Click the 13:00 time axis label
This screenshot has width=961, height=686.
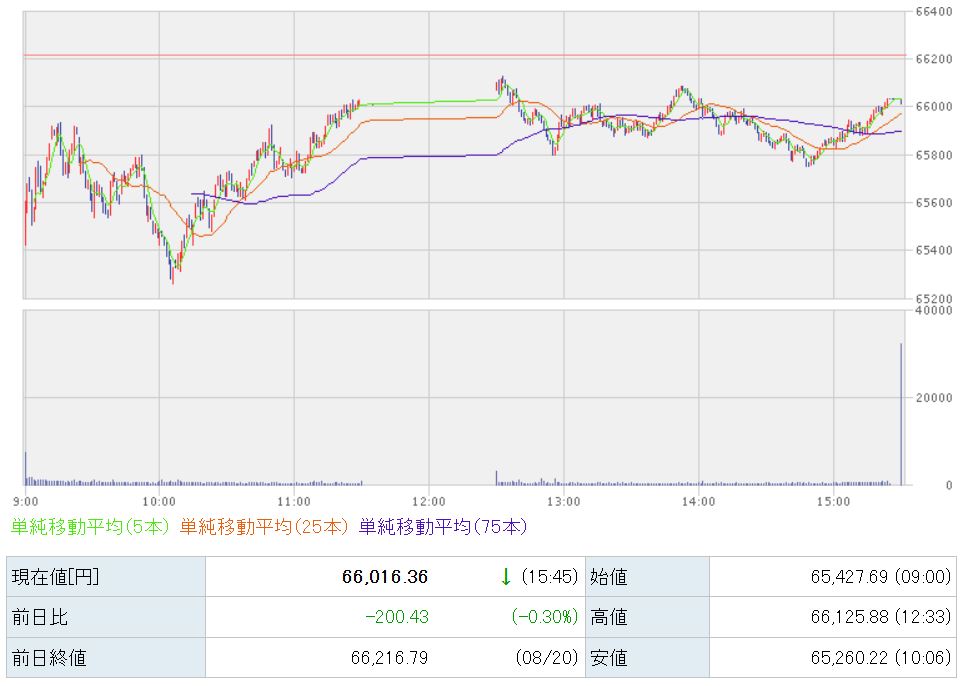[563, 502]
